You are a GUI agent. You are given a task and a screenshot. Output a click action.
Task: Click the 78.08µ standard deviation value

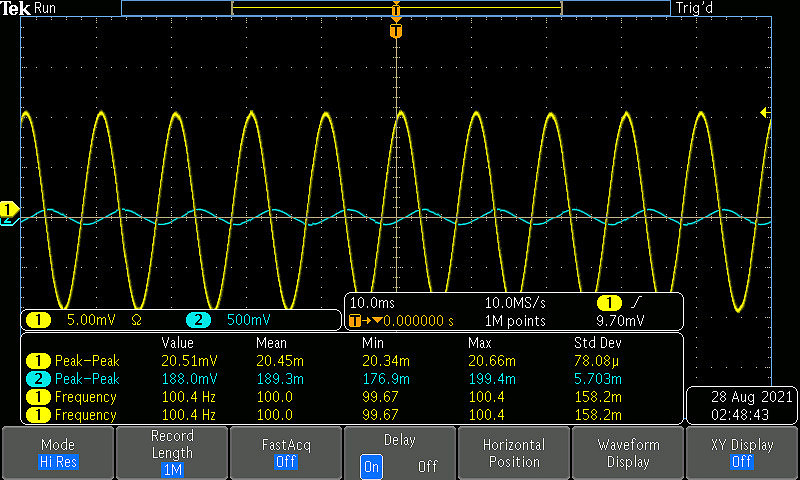pyautogui.click(x=596, y=361)
